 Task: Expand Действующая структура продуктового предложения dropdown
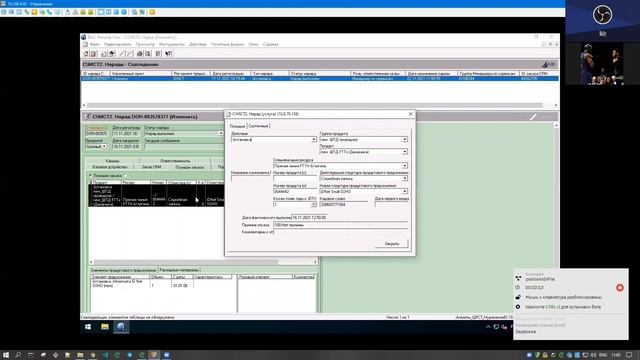click(x=404, y=178)
